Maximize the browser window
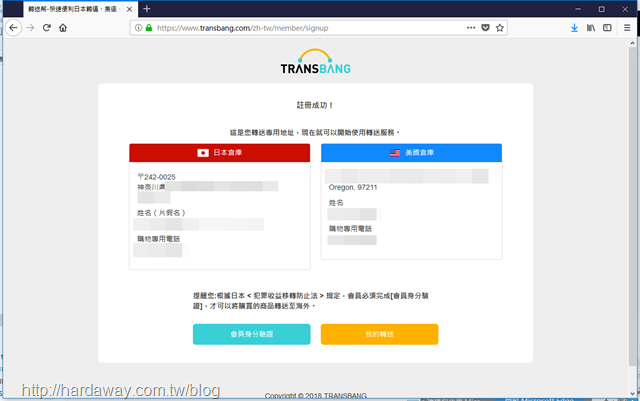The image size is (640, 401). (602, 9)
